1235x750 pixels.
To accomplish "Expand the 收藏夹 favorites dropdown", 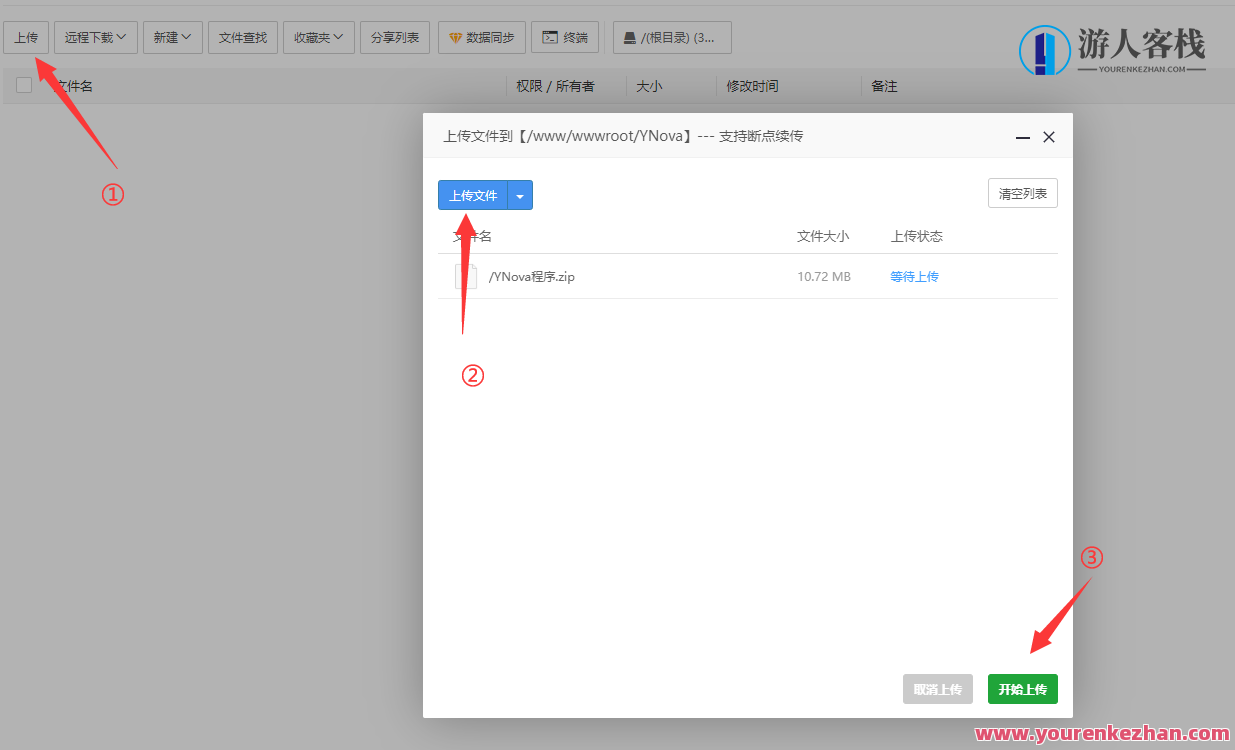I will pos(318,37).
